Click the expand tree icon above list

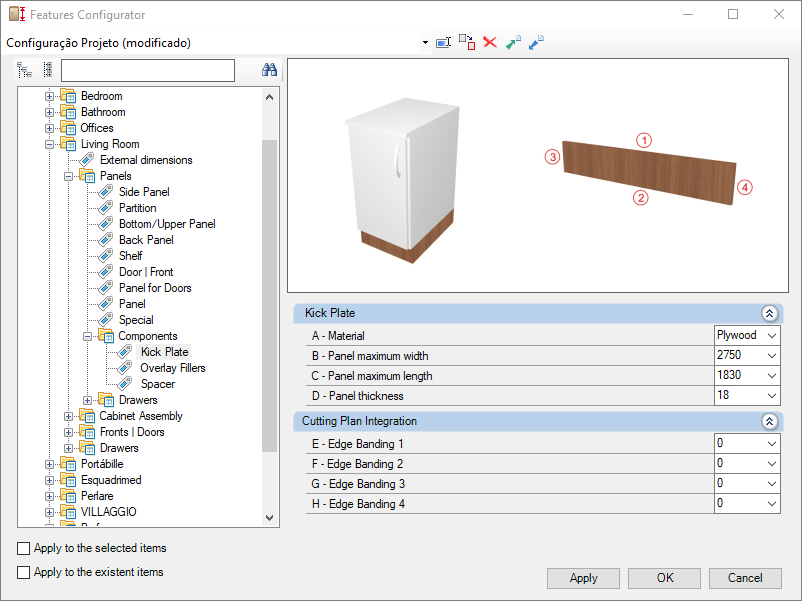pos(24,70)
